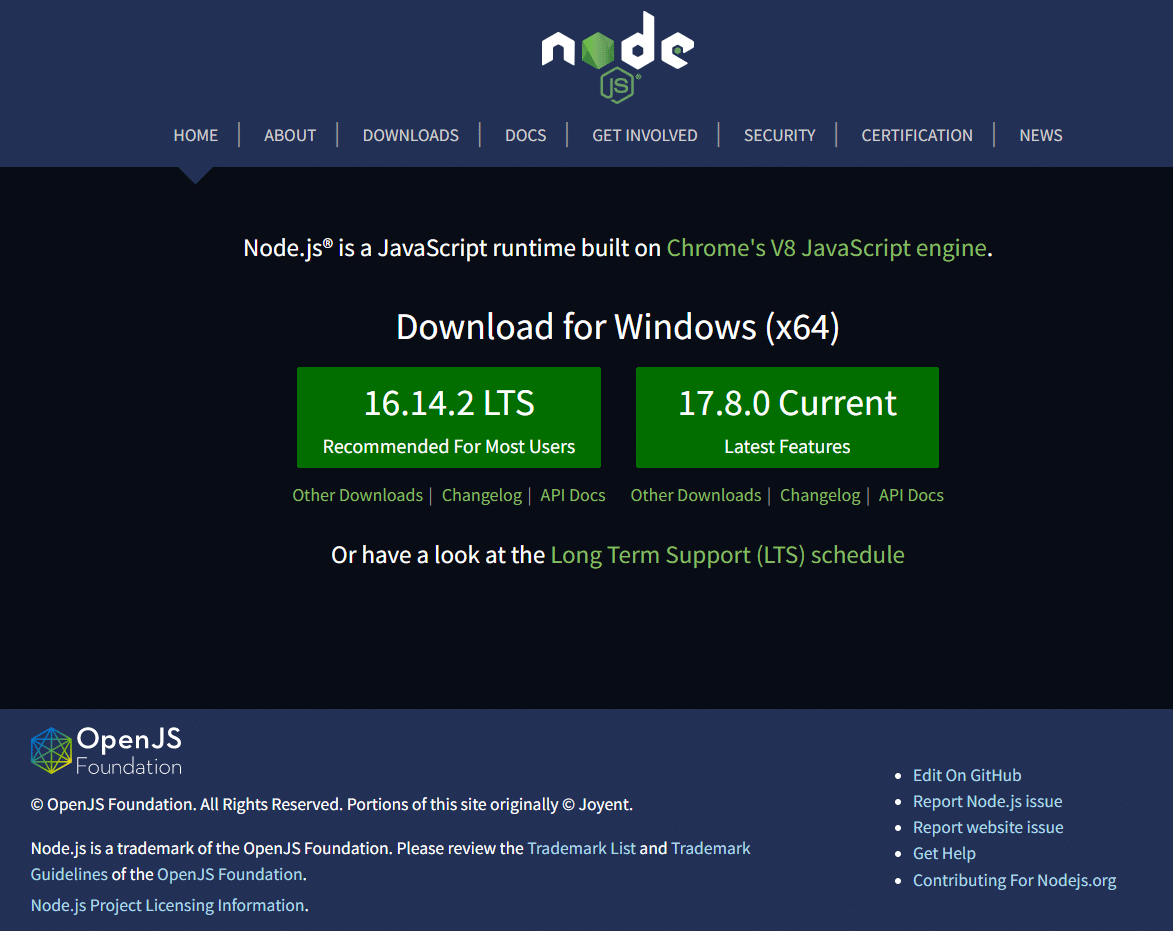Open Chrome's V8 JavaScript engine link
The image size is (1173, 931).
tap(827, 248)
